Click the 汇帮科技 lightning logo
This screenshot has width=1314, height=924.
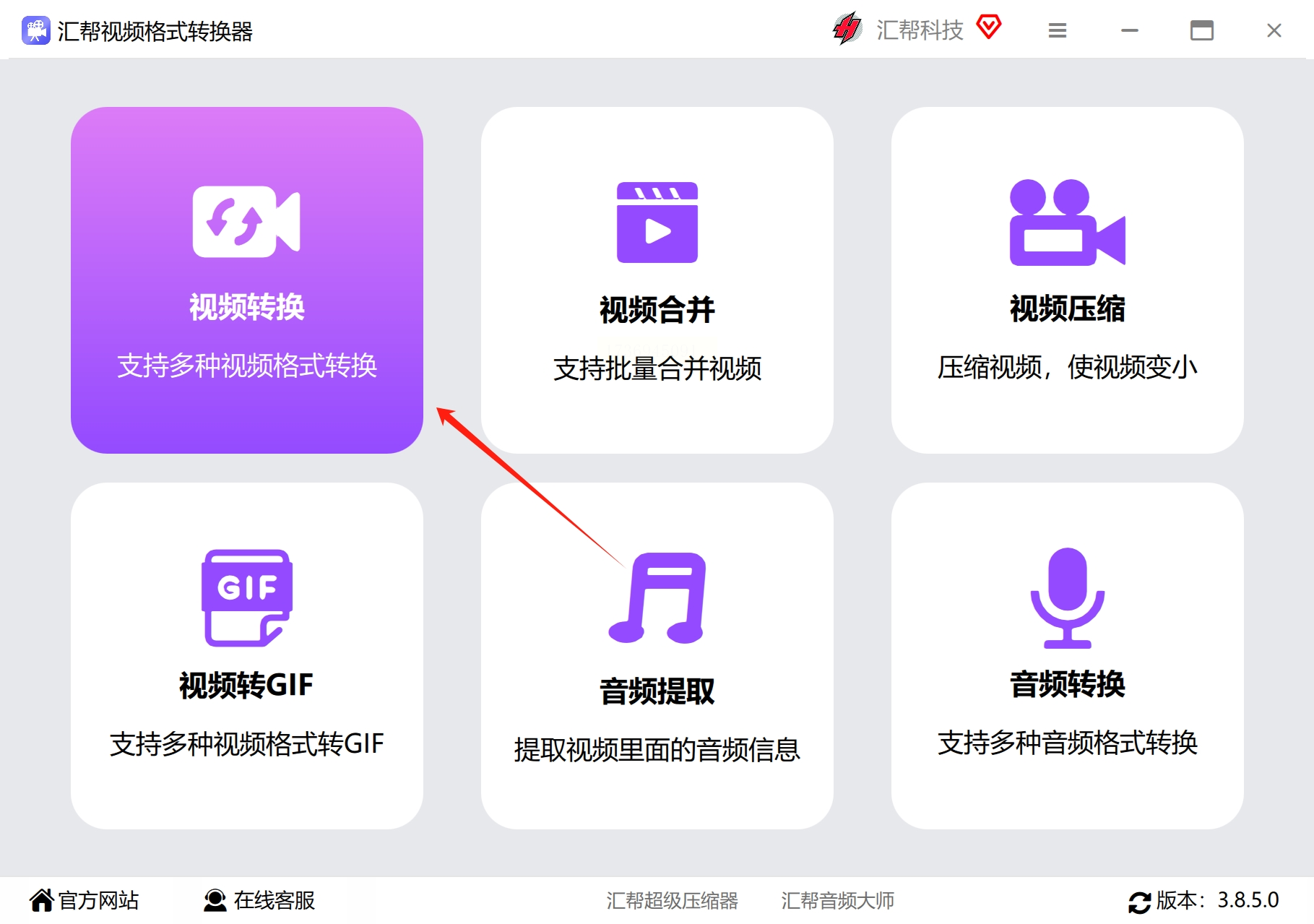(847, 29)
